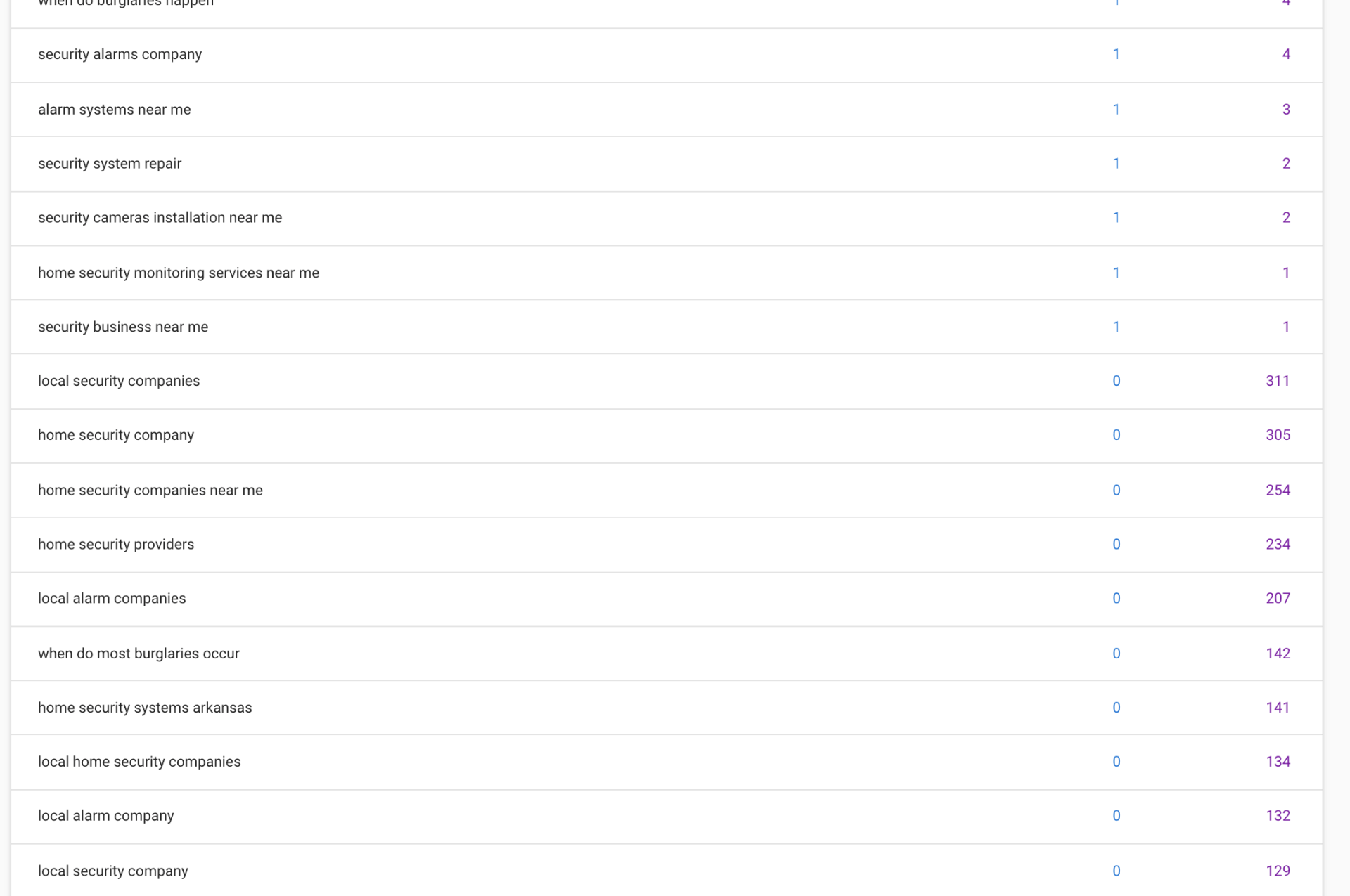The image size is (1350, 896).
Task: Click the 'security business near me' query
Action: click(x=123, y=327)
